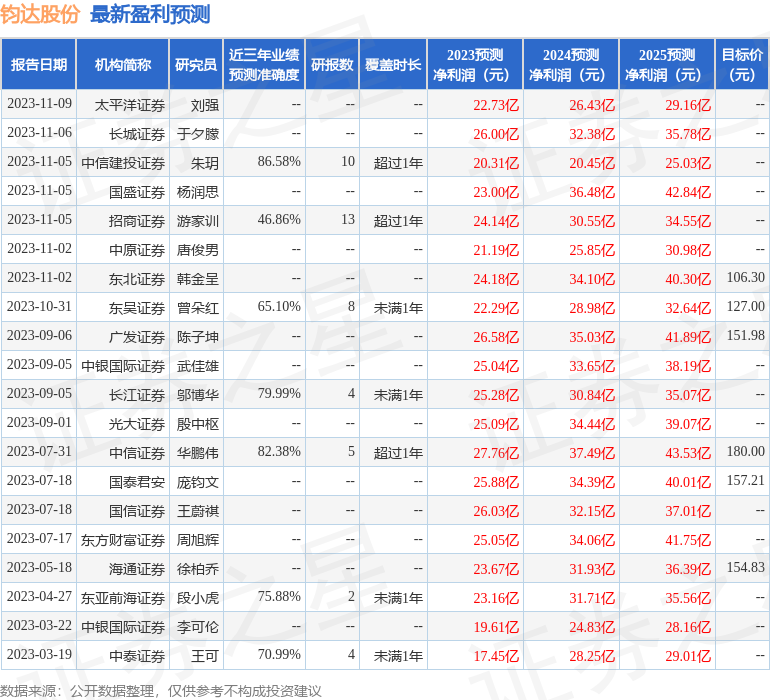The image size is (770, 700).
Task: Select the 研报数 column header
Action: (x=332, y=64)
